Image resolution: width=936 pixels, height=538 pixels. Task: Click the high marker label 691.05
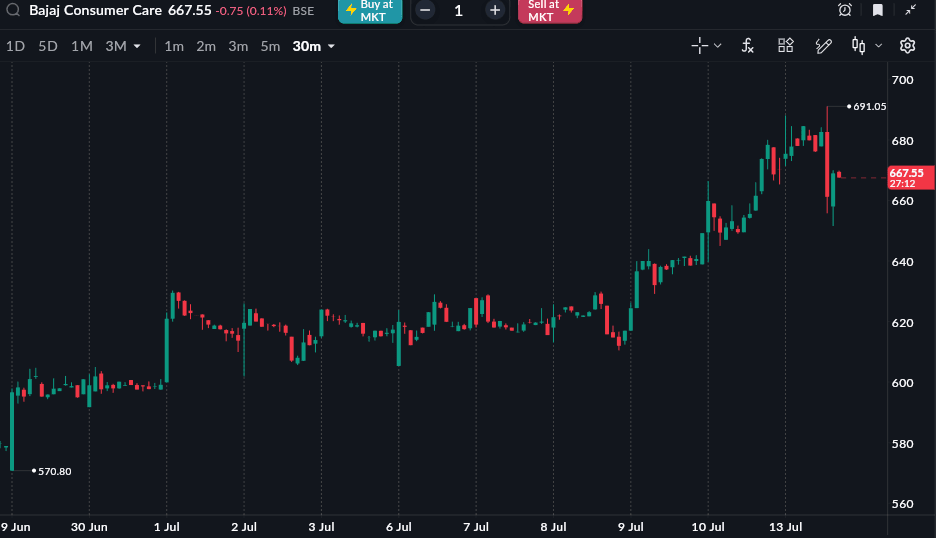coord(869,106)
